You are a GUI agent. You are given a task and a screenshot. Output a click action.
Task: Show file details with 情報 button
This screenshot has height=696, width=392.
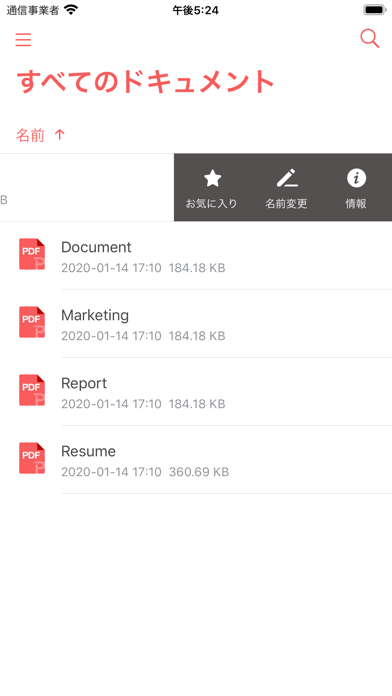(x=356, y=188)
